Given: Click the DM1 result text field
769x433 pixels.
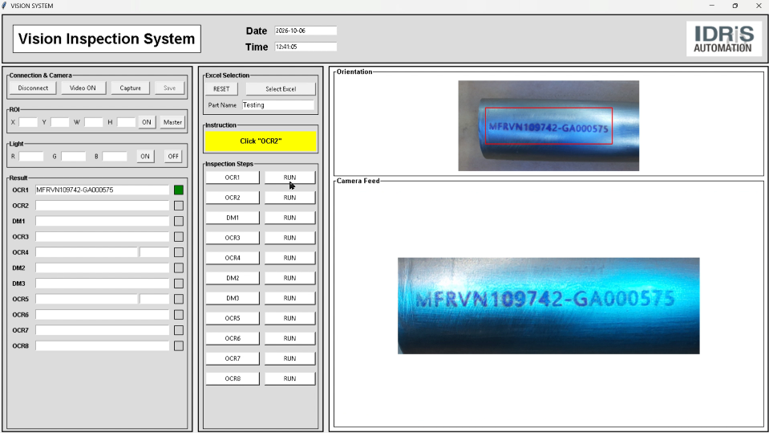Looking at the screenshot, I should [102, 221].
